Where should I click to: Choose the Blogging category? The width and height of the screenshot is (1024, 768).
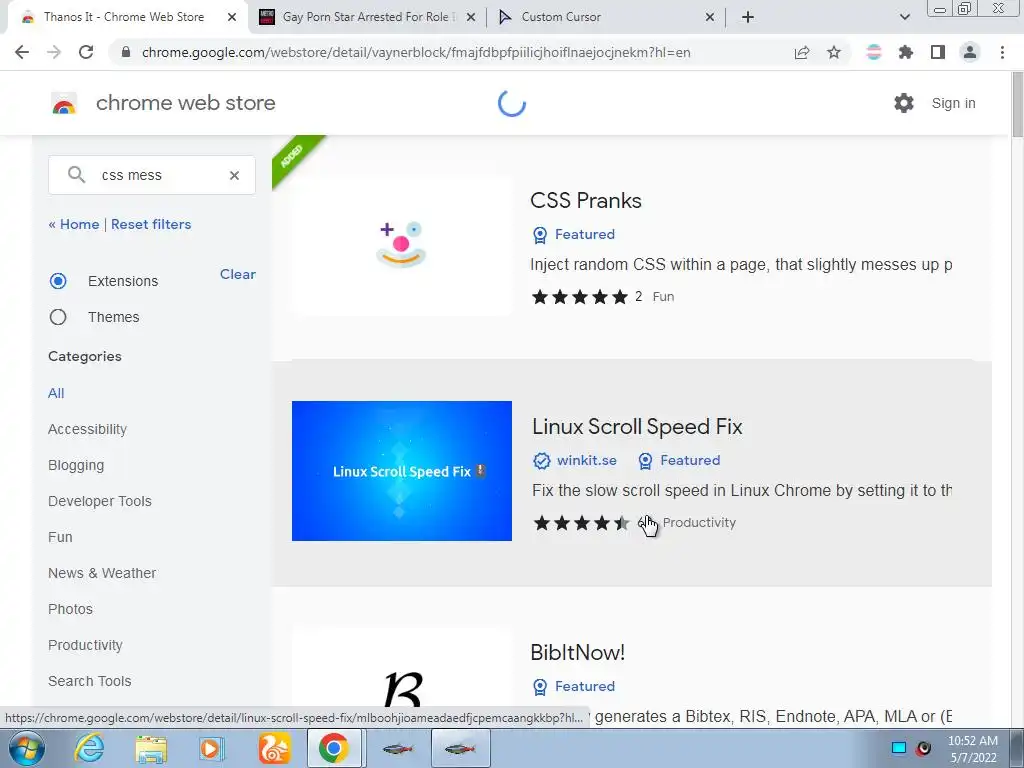[76, 465]
